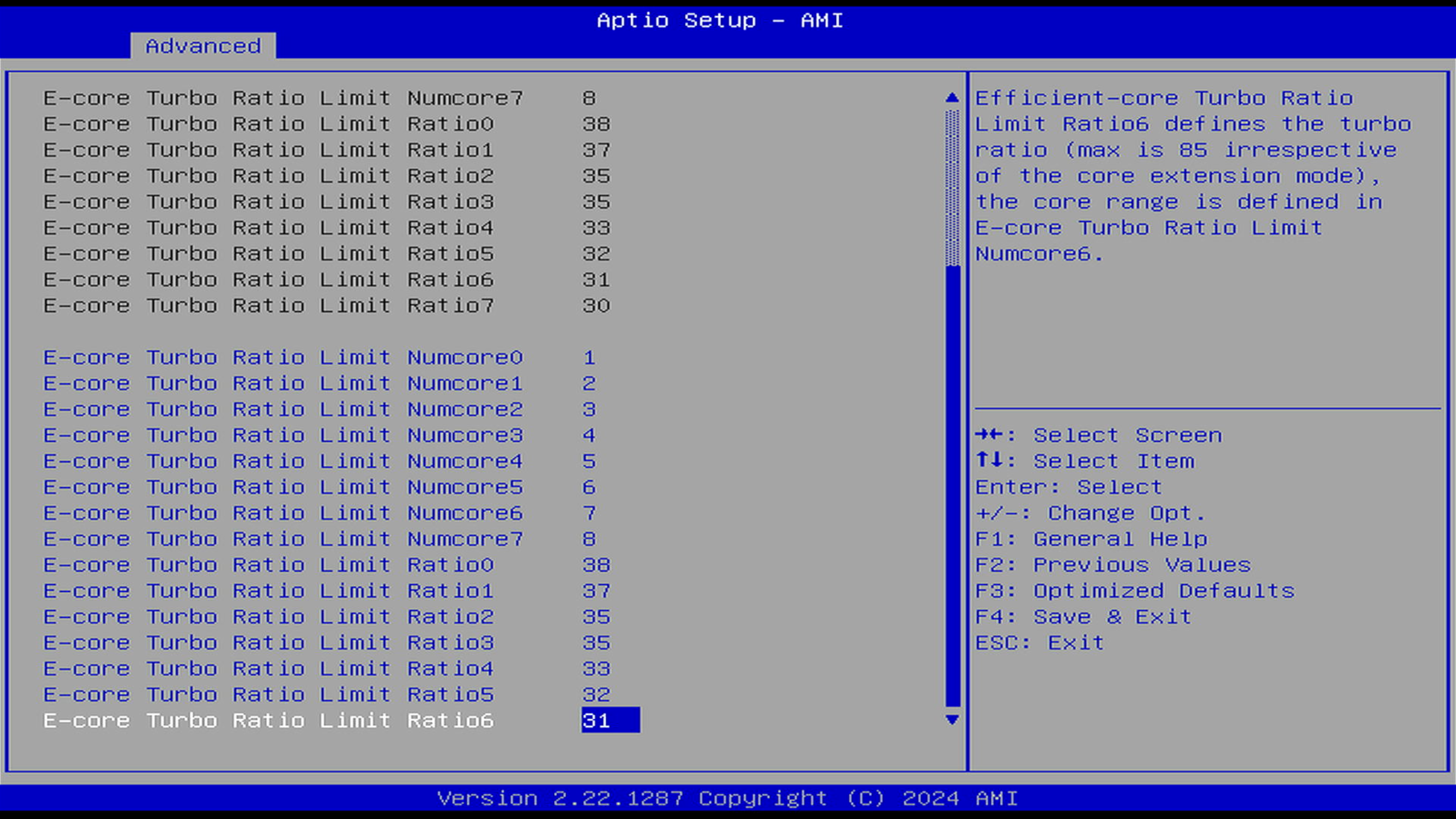1456x819 pixels.
Task: Click blue Numcore7 value 8
Action: [x=589, y=539]
